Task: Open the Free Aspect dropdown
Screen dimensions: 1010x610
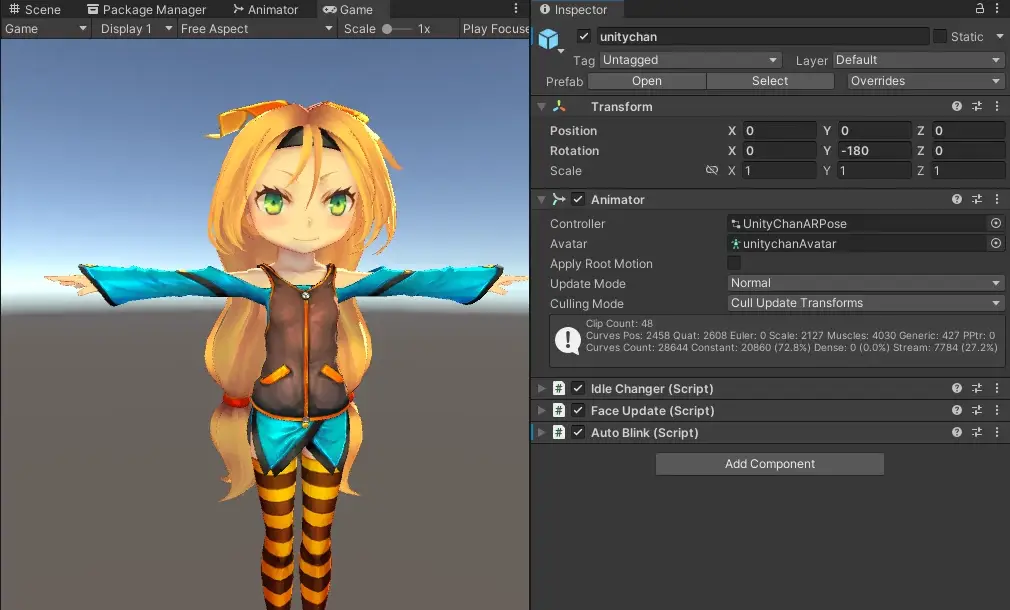Action: point(256,29)
